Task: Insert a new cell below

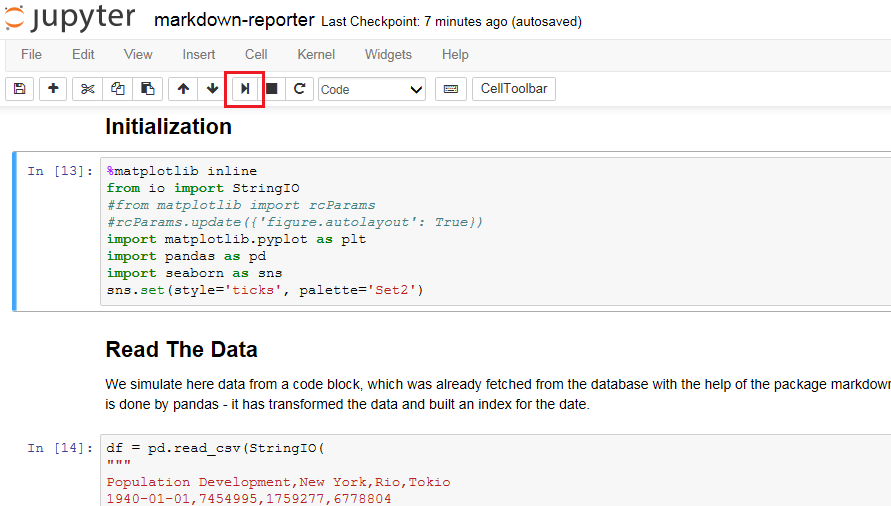Action: point(53,89)
